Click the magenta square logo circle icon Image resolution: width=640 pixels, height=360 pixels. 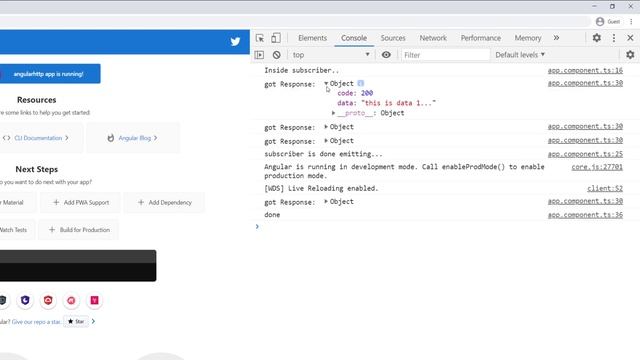94,300
